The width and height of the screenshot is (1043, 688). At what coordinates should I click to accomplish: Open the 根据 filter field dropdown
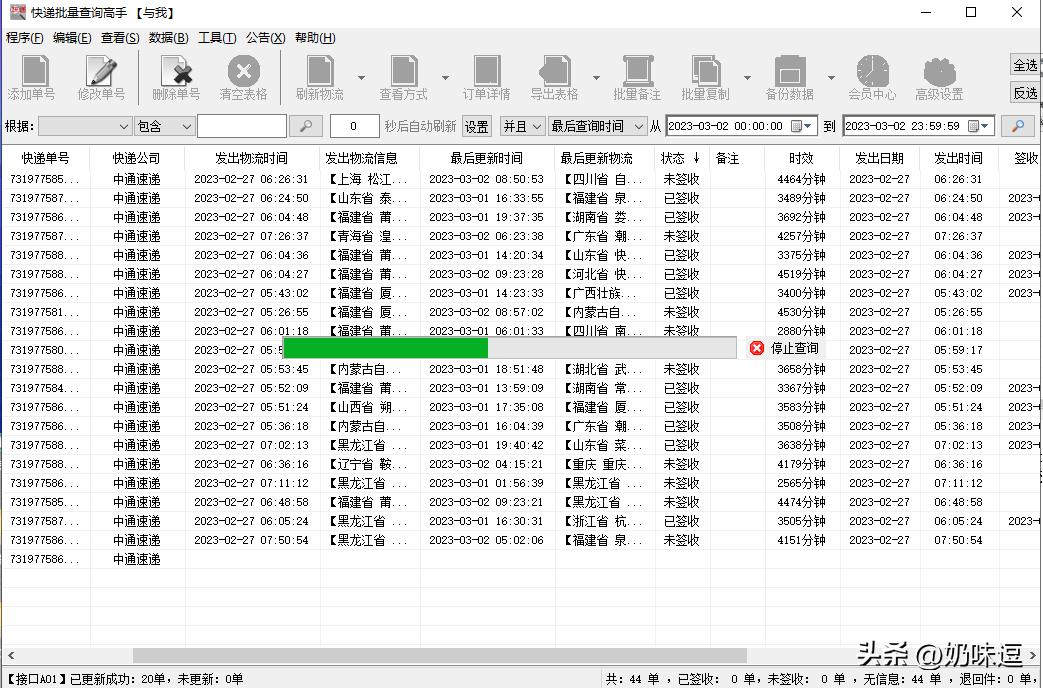(x=85, y=126)
